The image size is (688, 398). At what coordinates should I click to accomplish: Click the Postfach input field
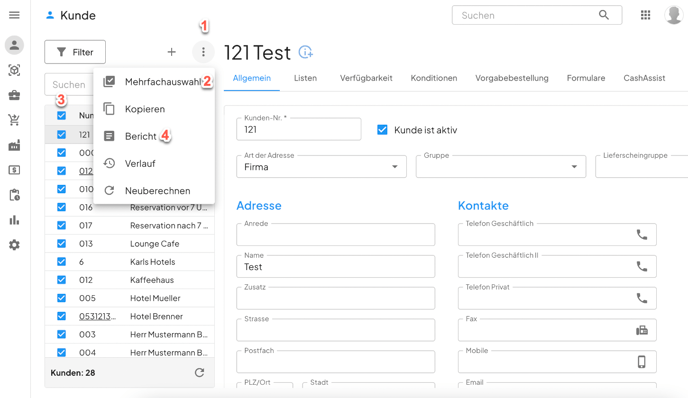pyautogui.click(x=336, y=362)
